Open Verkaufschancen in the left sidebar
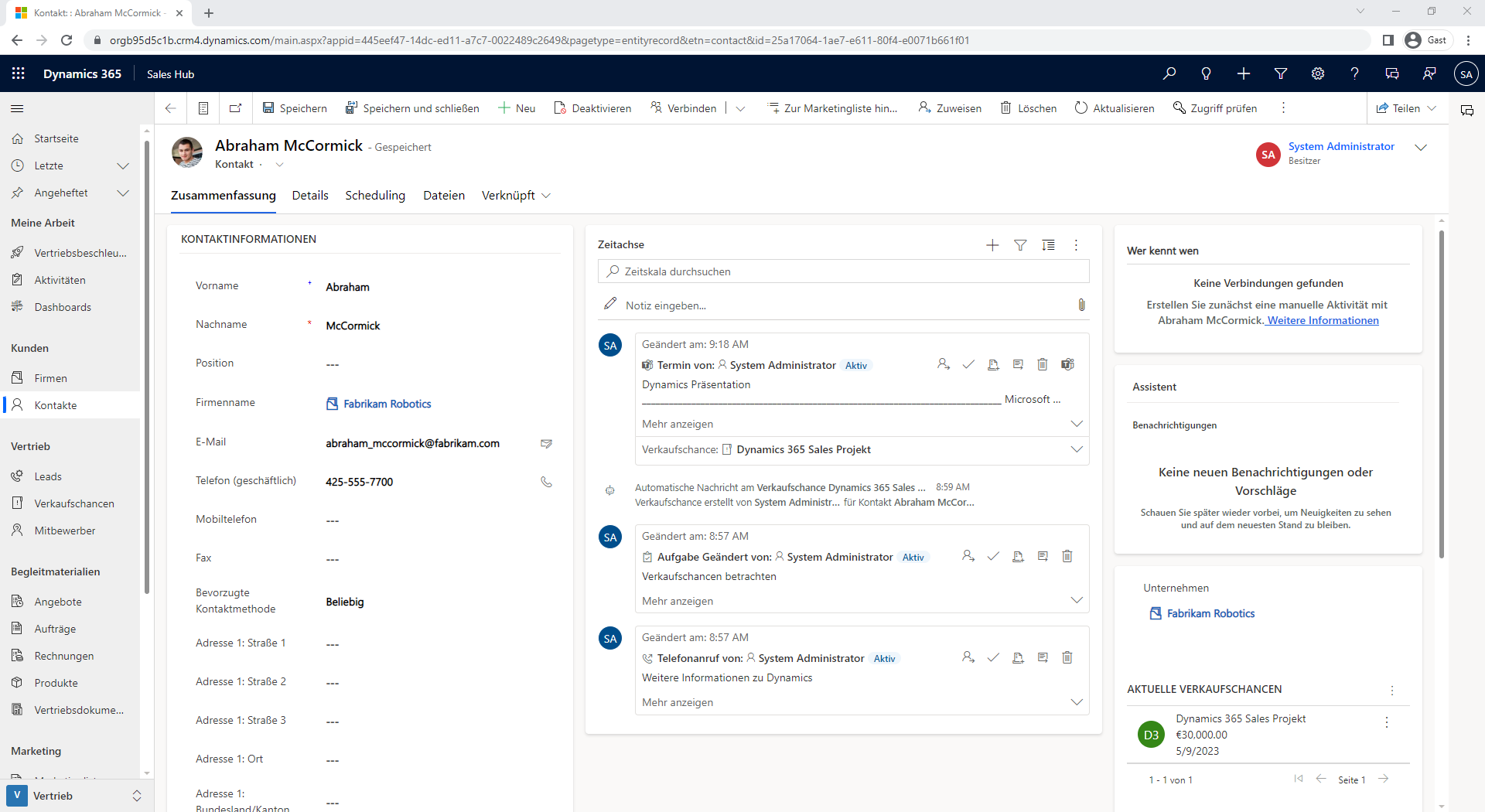 click(x=73, y=503)
